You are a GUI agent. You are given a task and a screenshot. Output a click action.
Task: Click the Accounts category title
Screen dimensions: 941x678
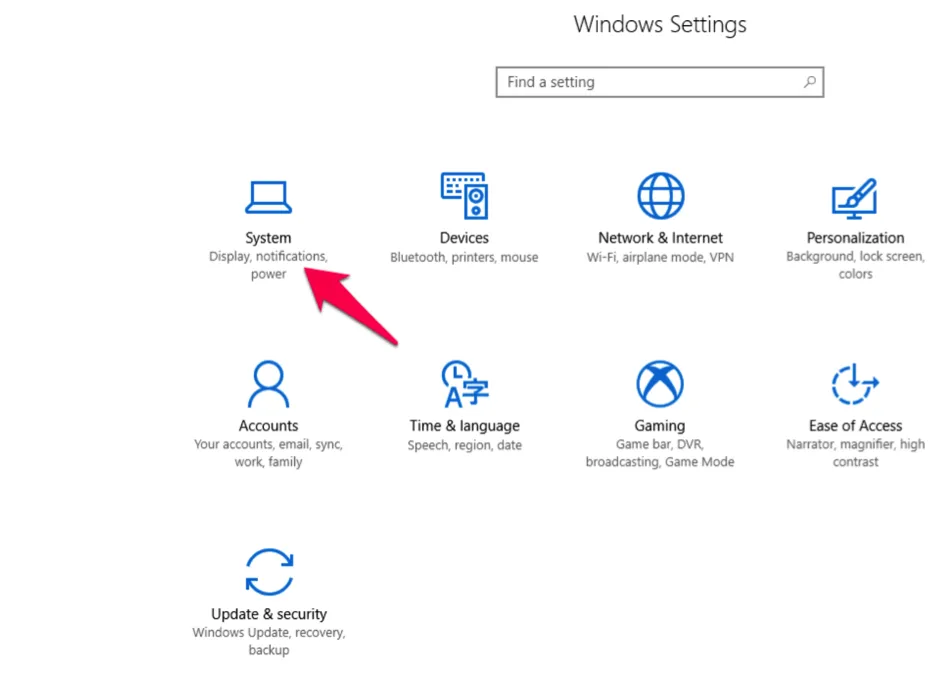[x=268, y=425]
